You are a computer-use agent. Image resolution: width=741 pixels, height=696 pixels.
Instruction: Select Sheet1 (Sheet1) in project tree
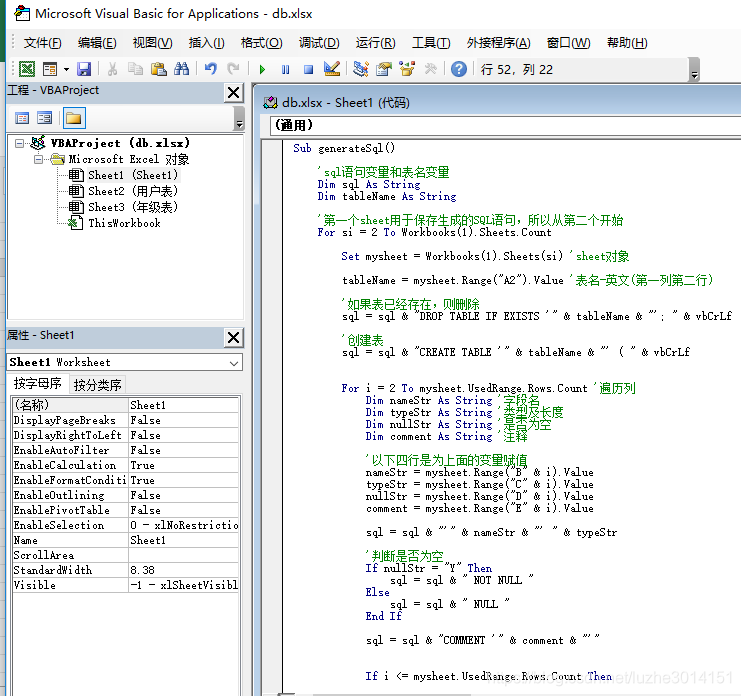click(133, 175)
